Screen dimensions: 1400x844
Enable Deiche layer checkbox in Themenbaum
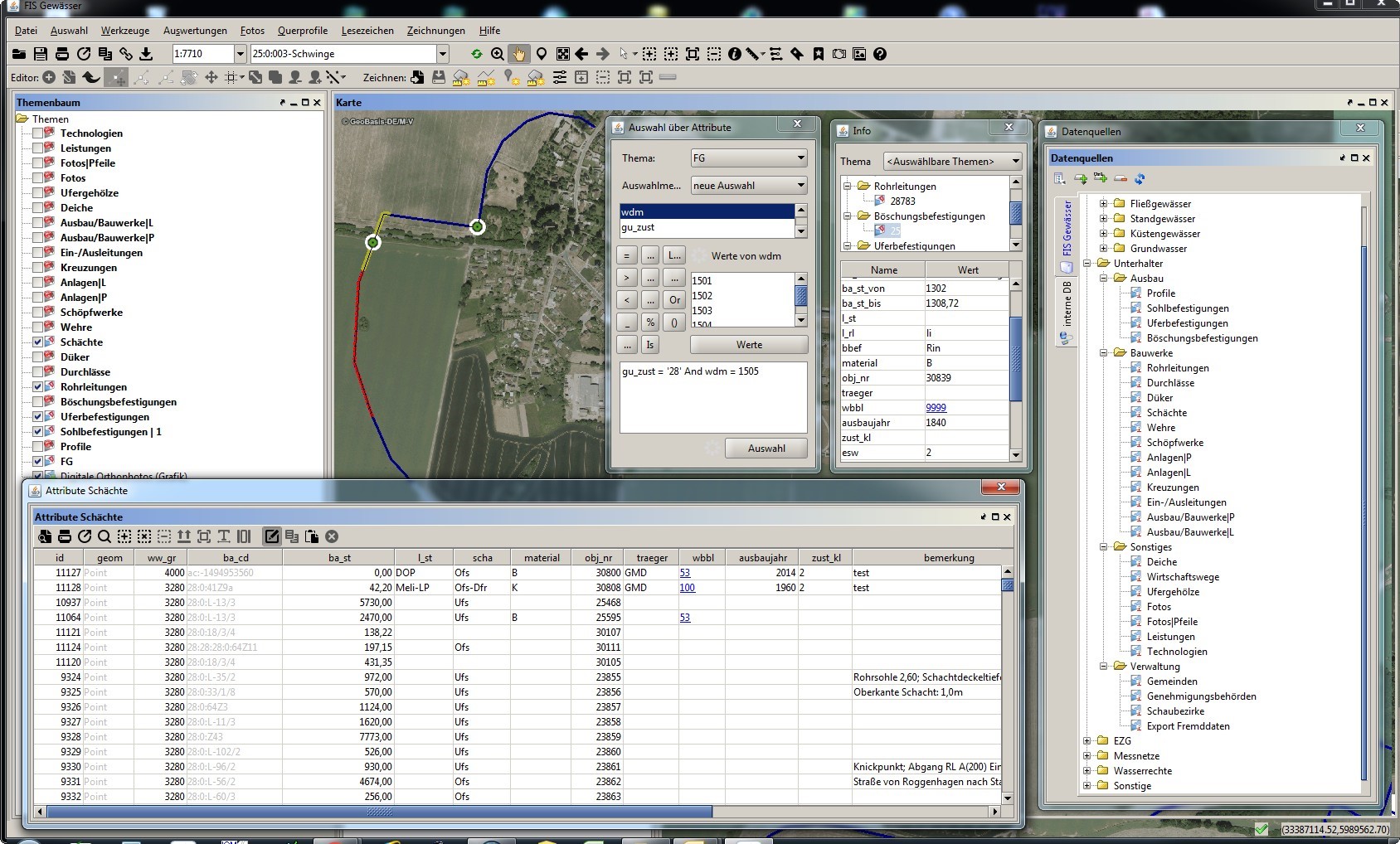click(38, 208)
